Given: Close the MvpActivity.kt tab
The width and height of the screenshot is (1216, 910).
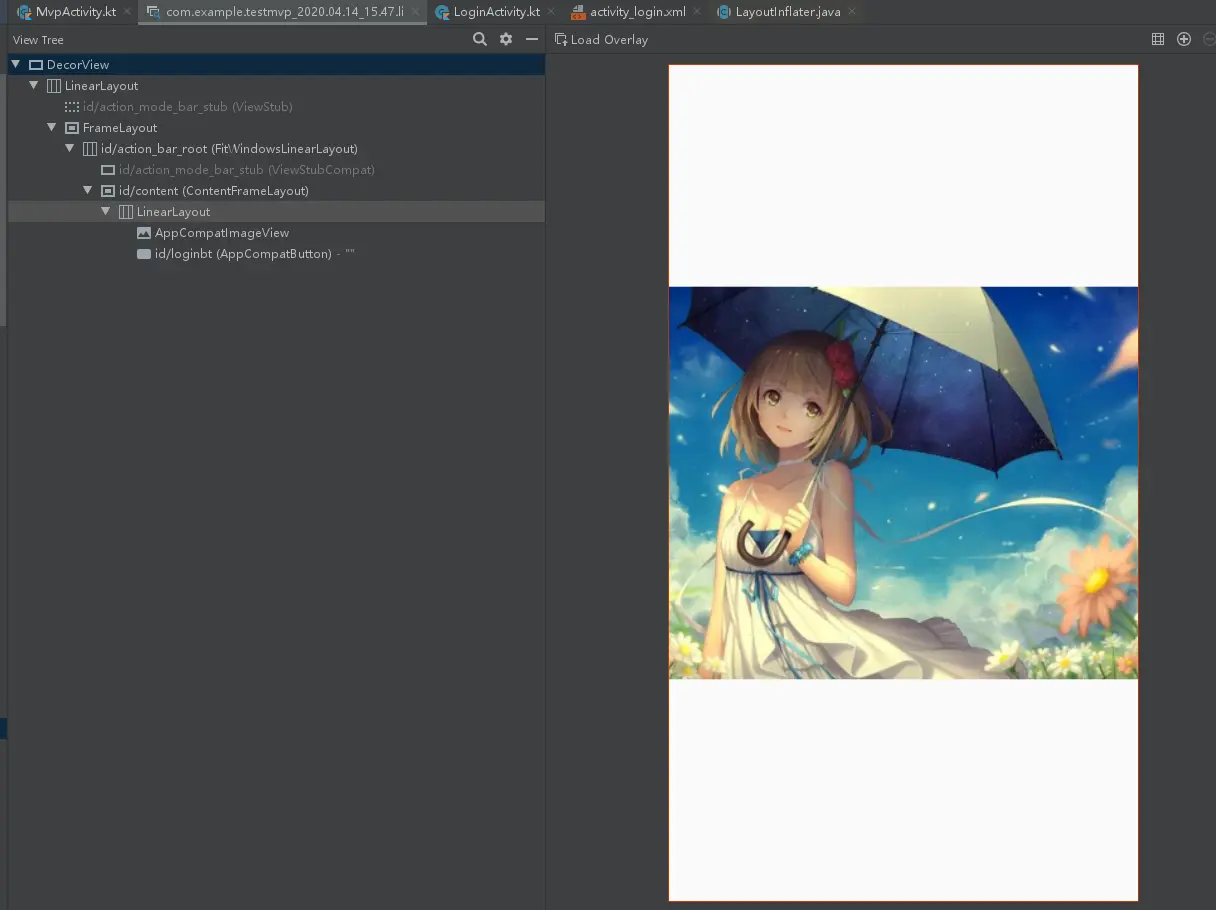Looking at the screenshot, I should [x=127, y=12].
